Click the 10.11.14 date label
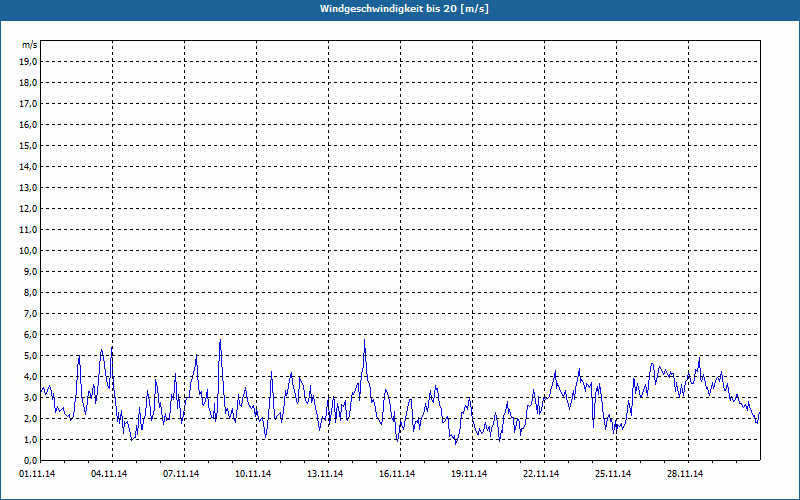This screenshot has width=800, height=500. (255, 474)
